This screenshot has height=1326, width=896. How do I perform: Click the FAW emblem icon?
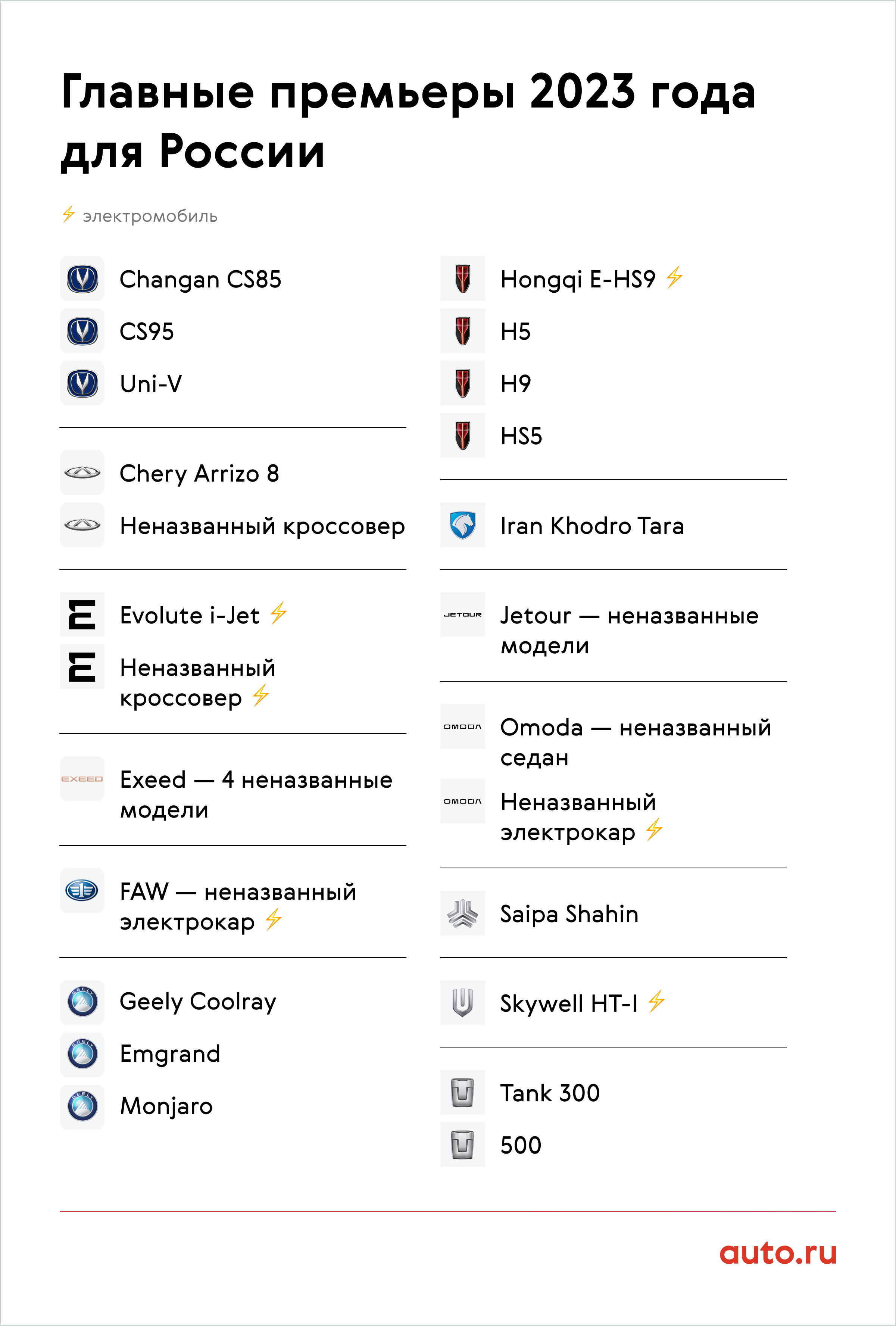82,891
